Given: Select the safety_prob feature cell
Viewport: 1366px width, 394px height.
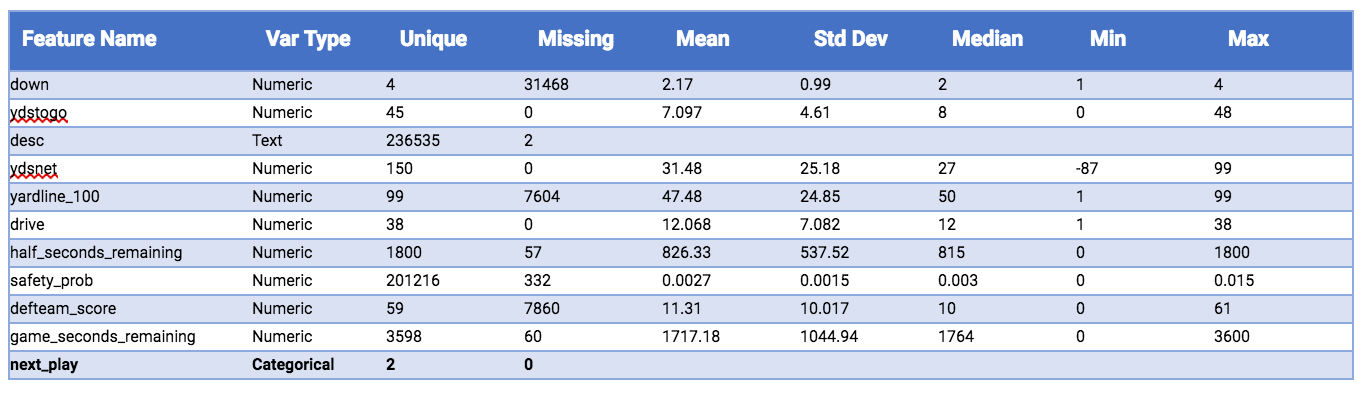Looking at the screenshot, I should click(x=52, y=281).
